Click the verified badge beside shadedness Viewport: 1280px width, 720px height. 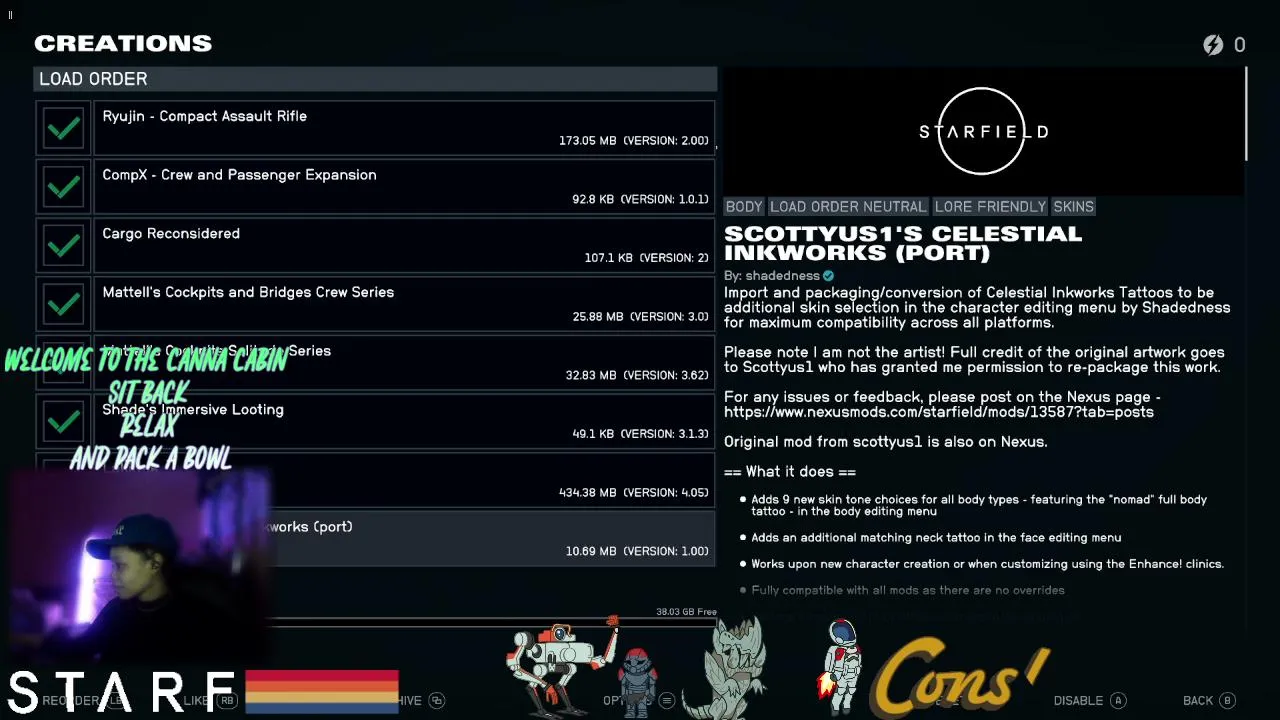(x=828, y=276)
